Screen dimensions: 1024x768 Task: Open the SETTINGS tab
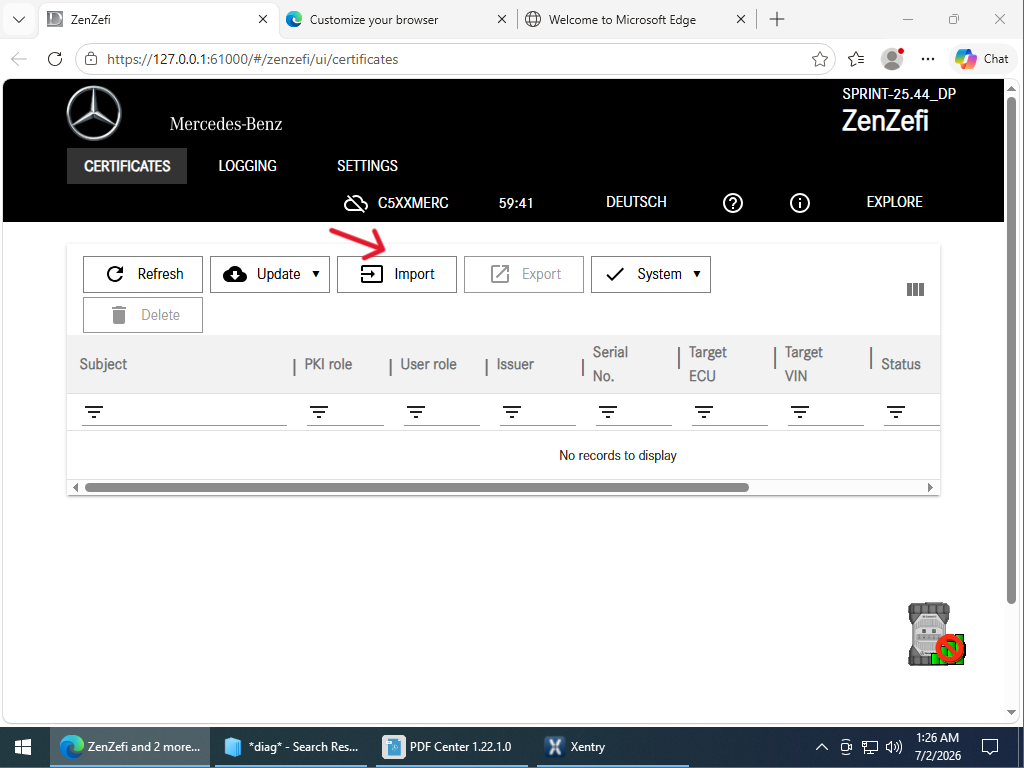point(367,166)
